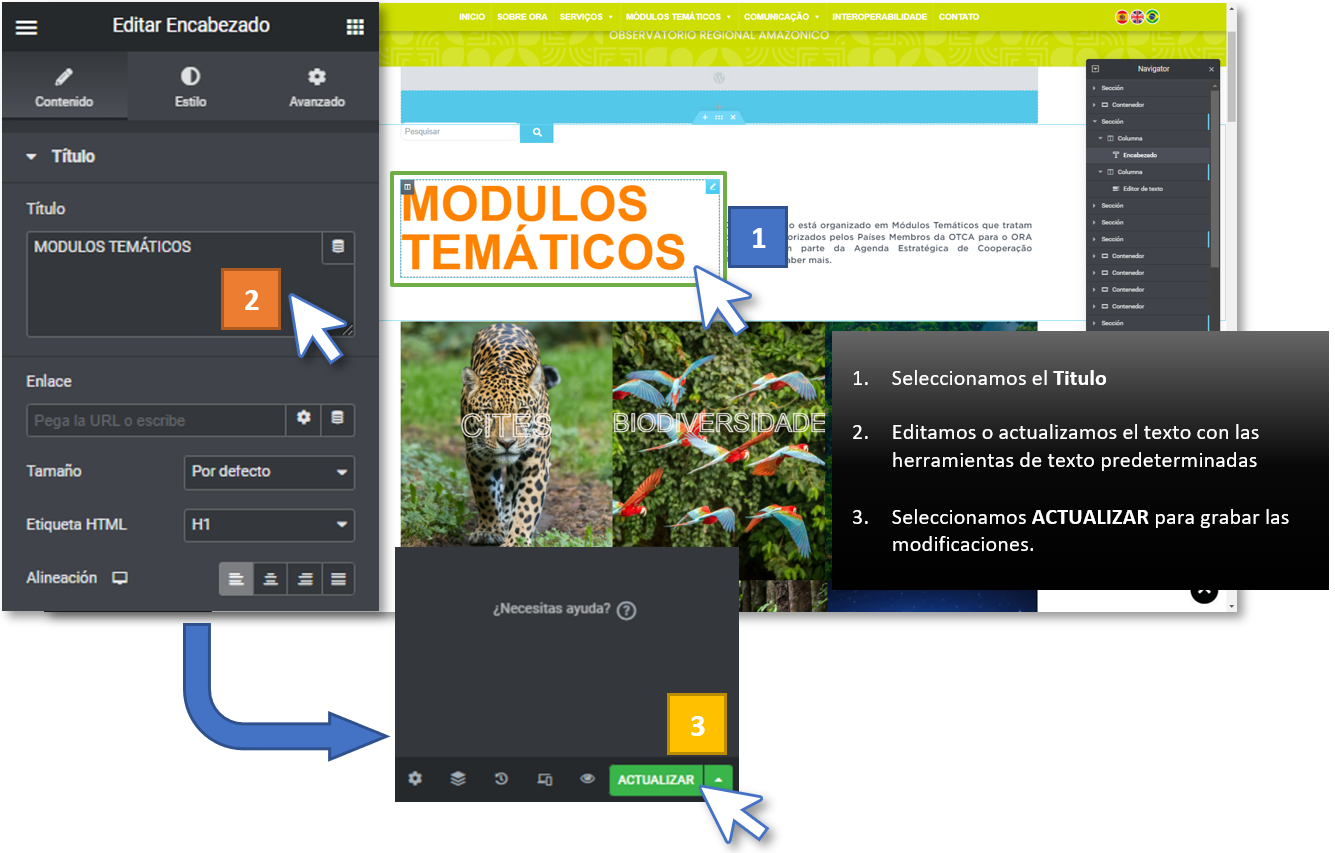Click the Pesquisar search field

pyautogui.click(x=460, y=132)
